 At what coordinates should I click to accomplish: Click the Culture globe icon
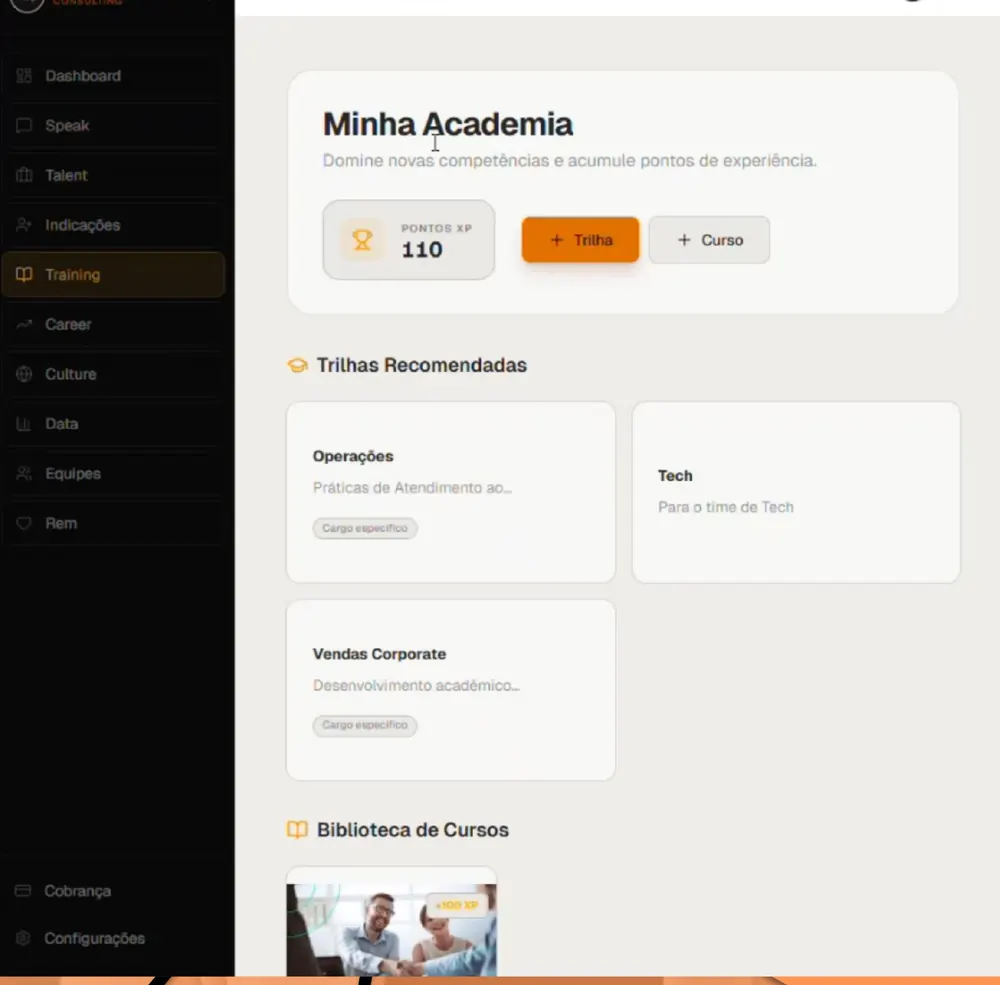point(24,374)
